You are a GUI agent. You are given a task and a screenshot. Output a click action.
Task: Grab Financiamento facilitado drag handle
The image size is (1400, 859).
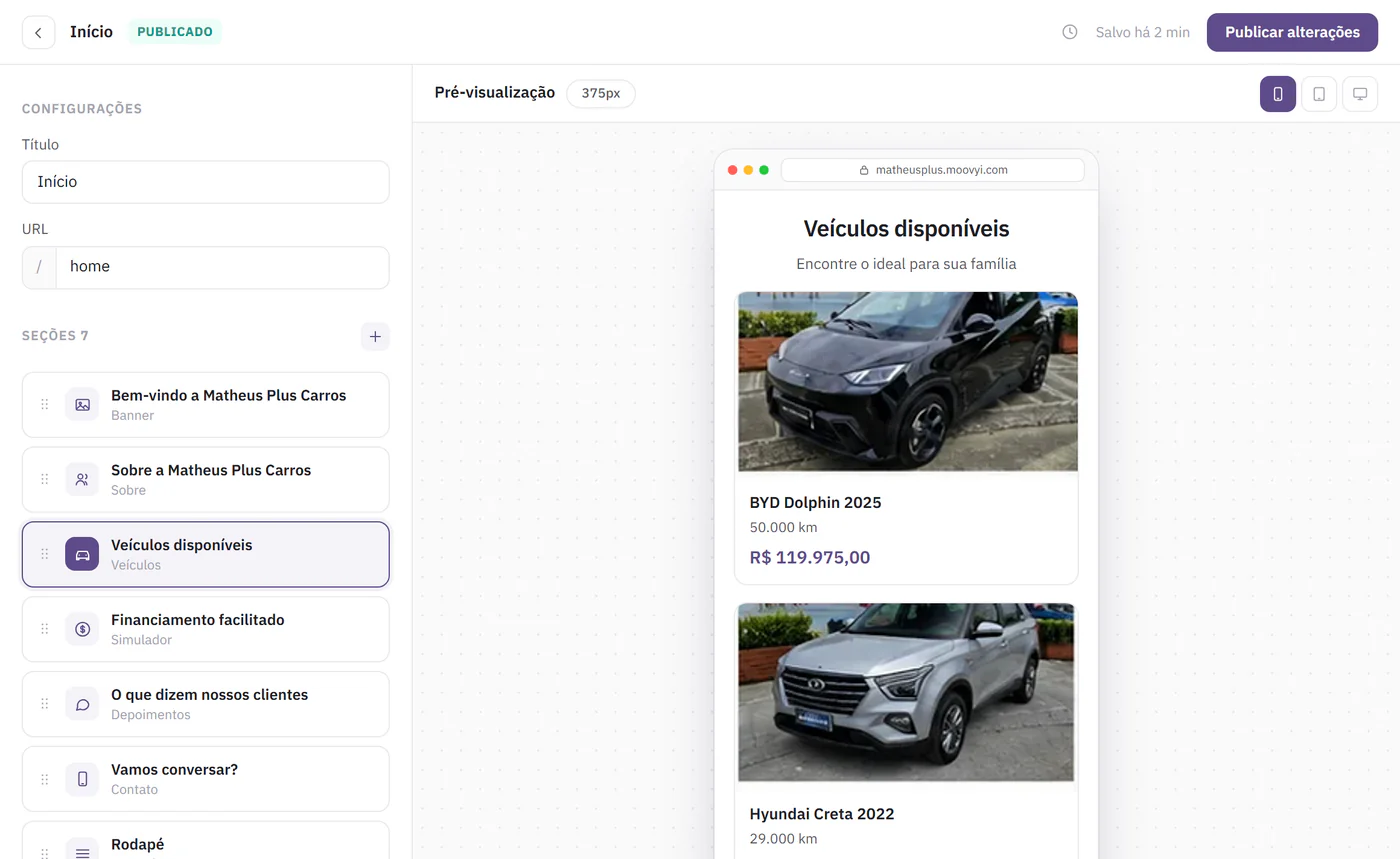point(44,629)
